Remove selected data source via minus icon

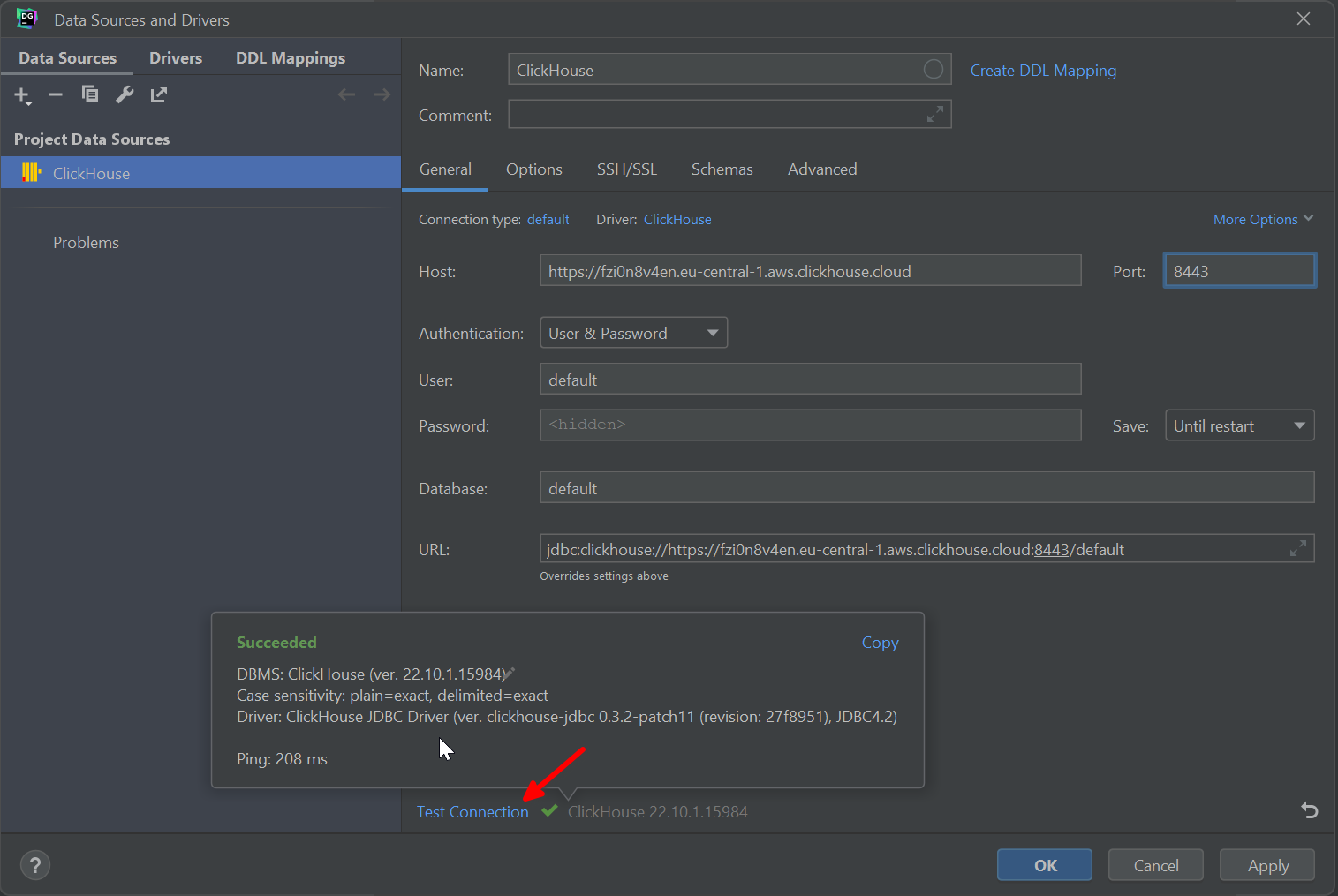[55, 94]
